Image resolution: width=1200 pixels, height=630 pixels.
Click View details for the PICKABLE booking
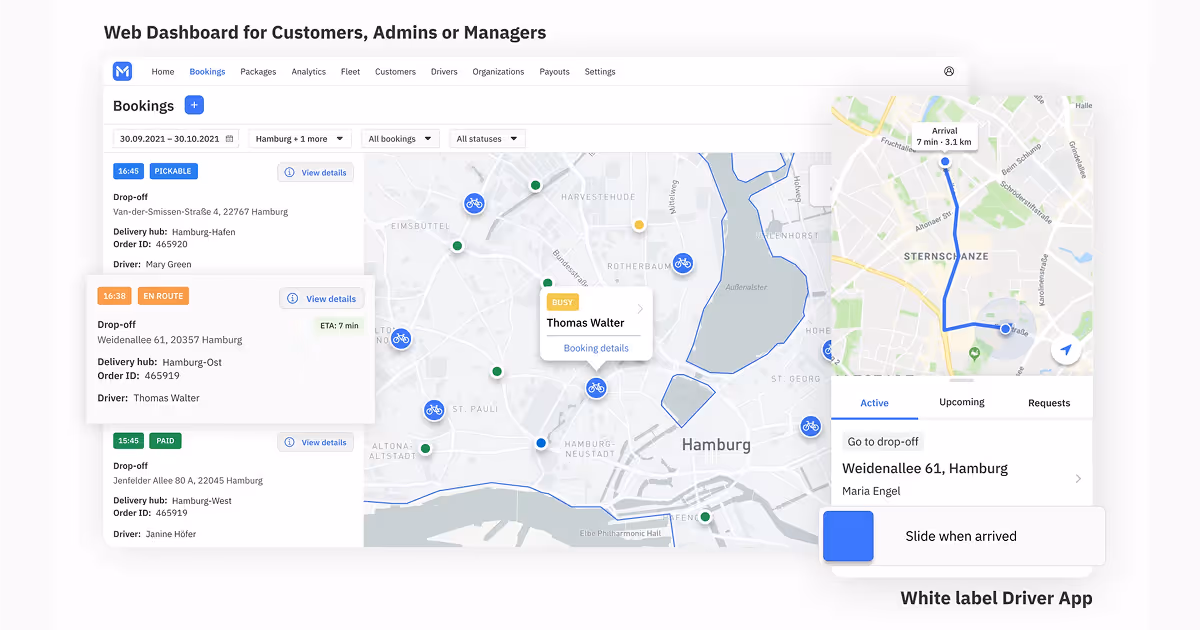(315, 172)
